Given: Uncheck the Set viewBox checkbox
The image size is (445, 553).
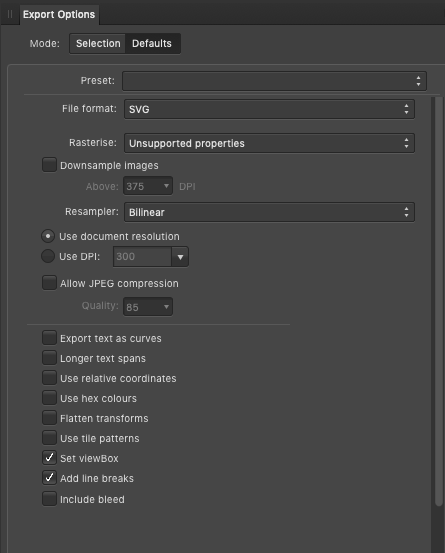Looking at the screenshot, I should [49, 457].
